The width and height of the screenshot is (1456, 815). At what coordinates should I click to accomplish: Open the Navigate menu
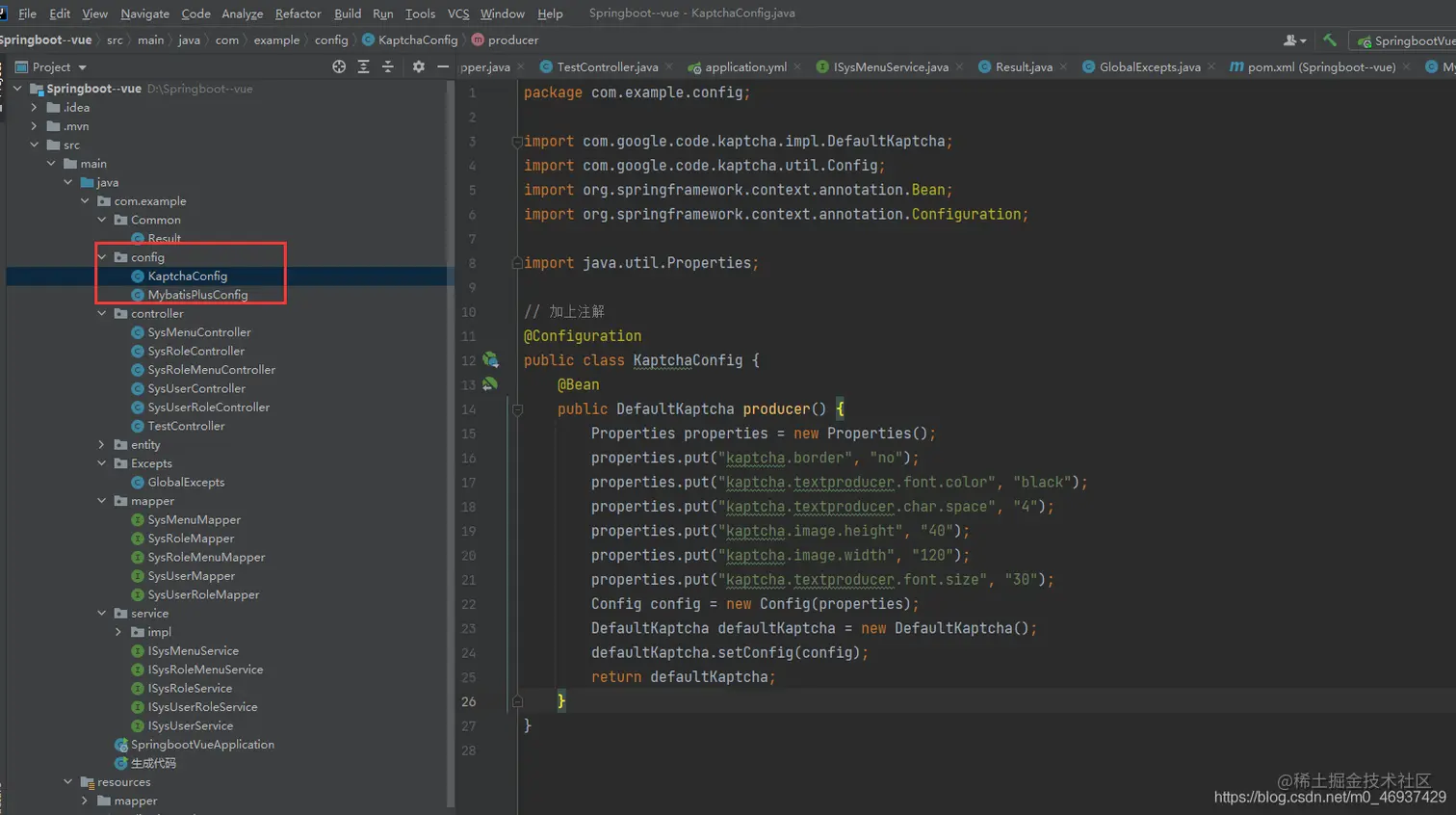tap(144, 13)
